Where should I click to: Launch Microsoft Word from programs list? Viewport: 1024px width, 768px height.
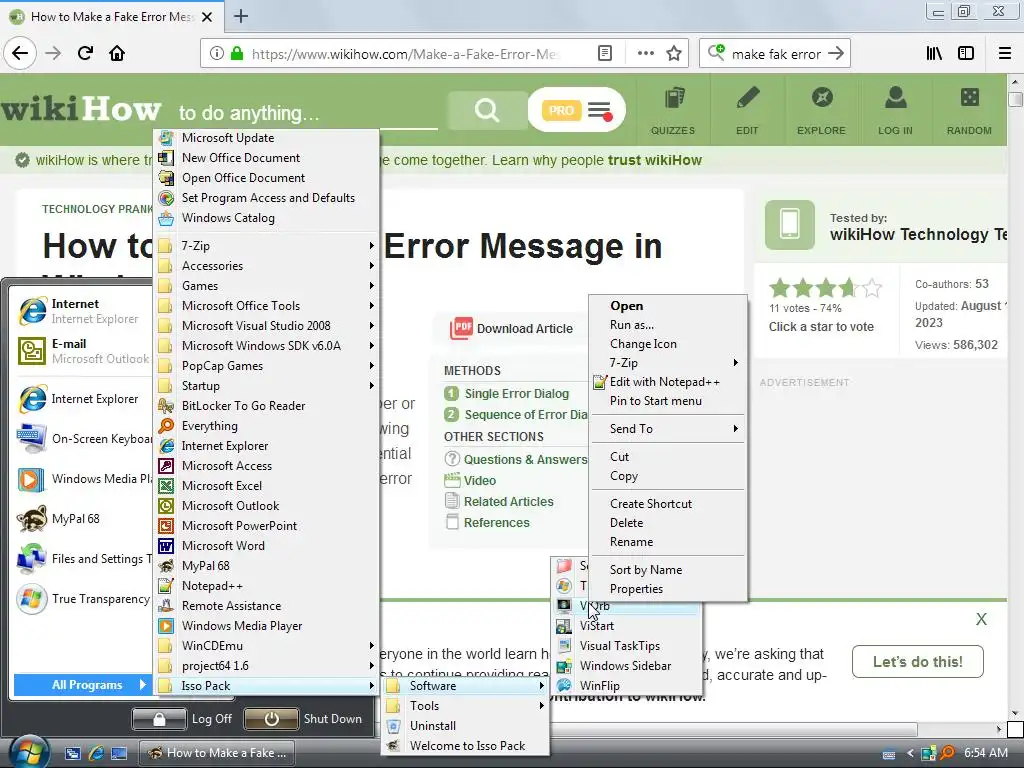266,546
